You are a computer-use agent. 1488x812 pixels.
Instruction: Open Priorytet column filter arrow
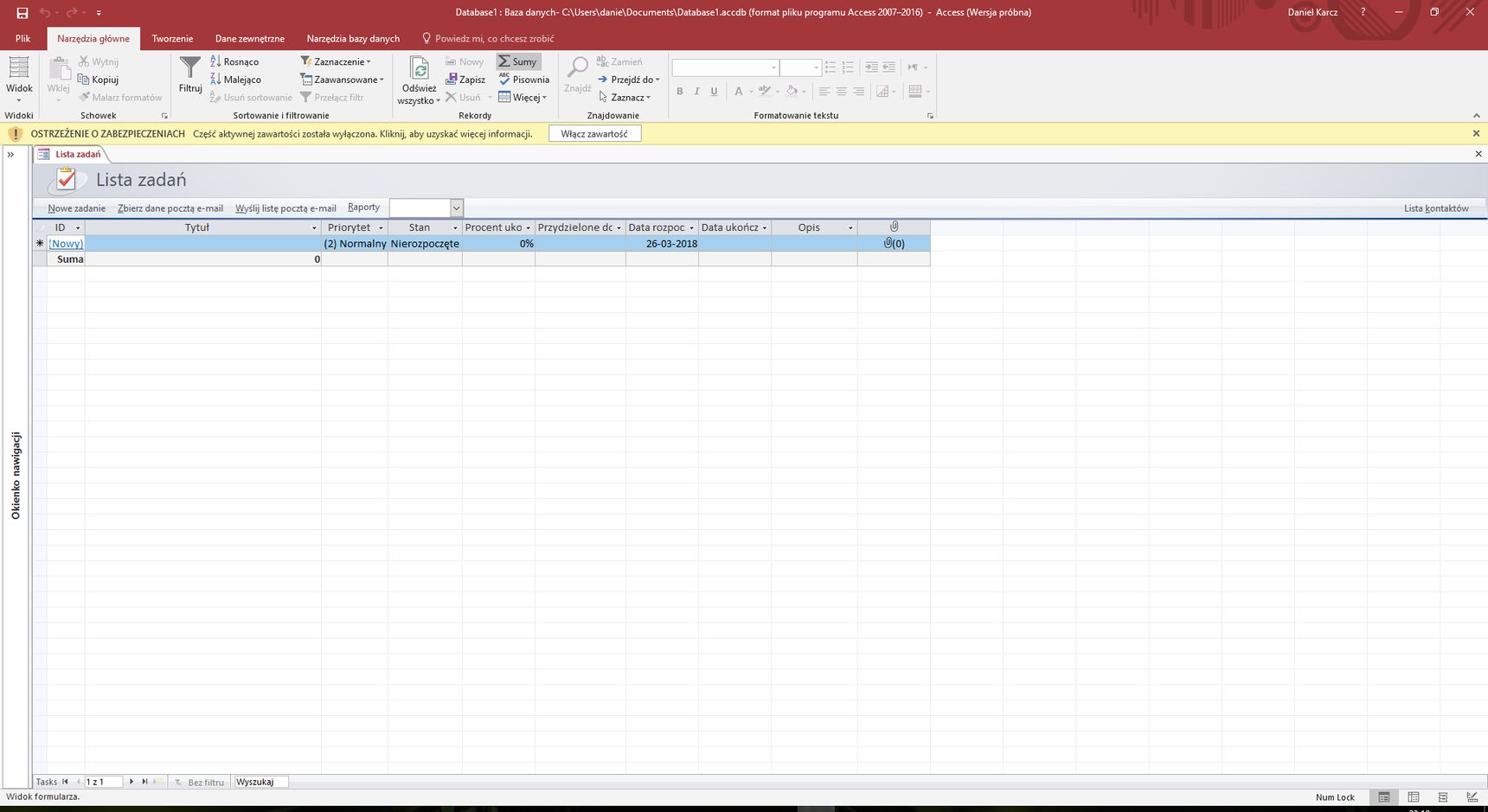tap(381, 228)
